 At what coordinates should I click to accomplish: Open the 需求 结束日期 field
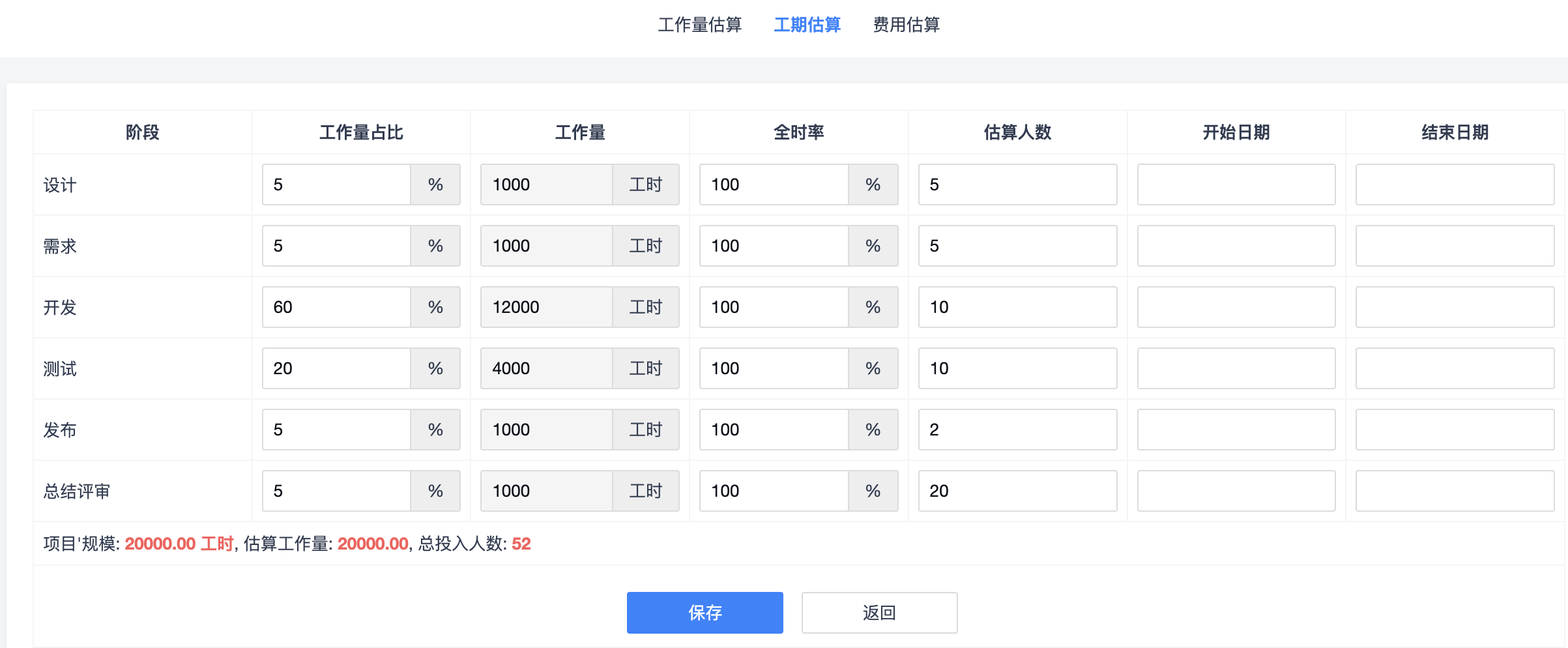[x=1454, y=246]
